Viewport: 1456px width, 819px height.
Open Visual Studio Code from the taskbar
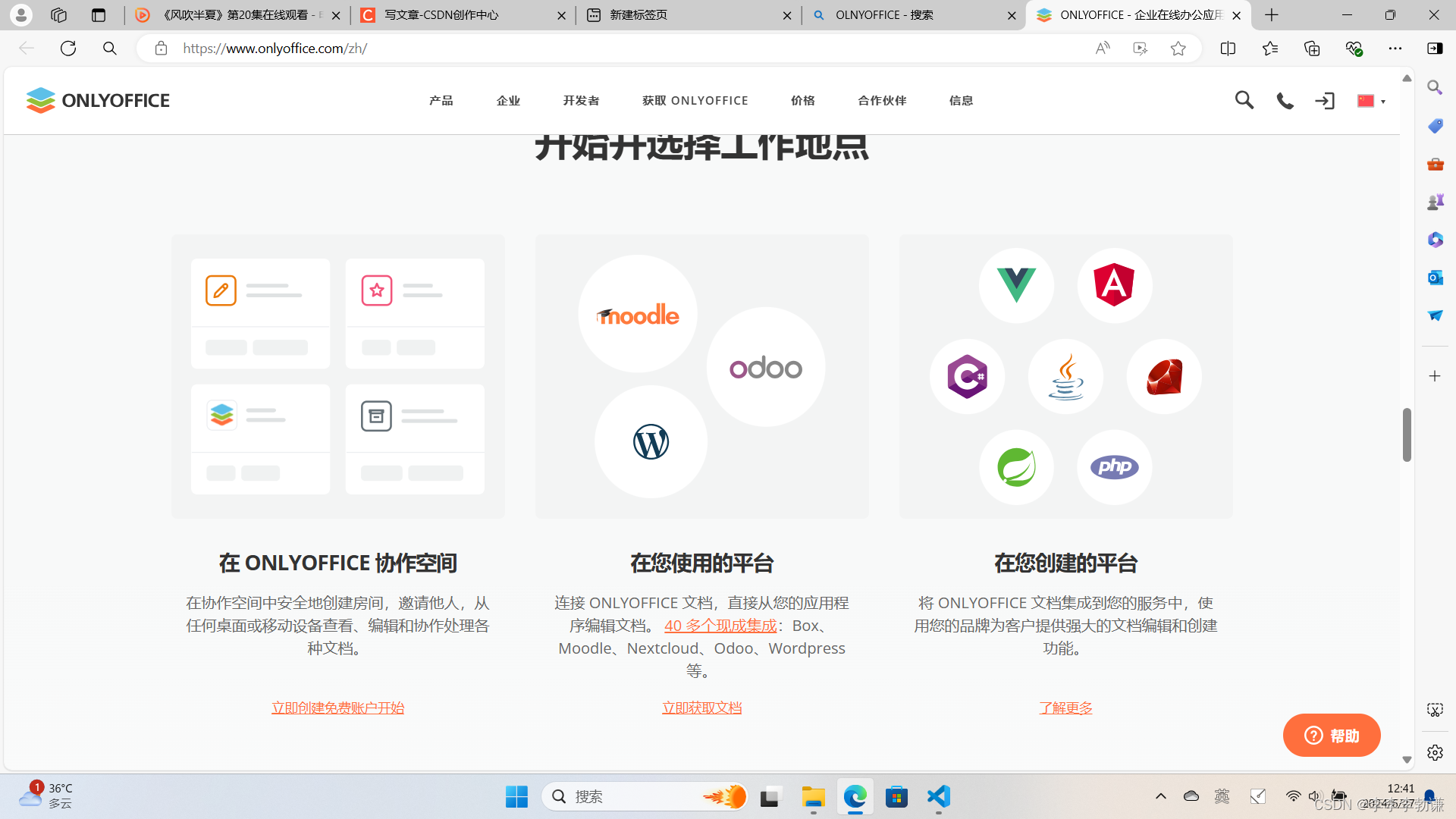click(938, 796)
